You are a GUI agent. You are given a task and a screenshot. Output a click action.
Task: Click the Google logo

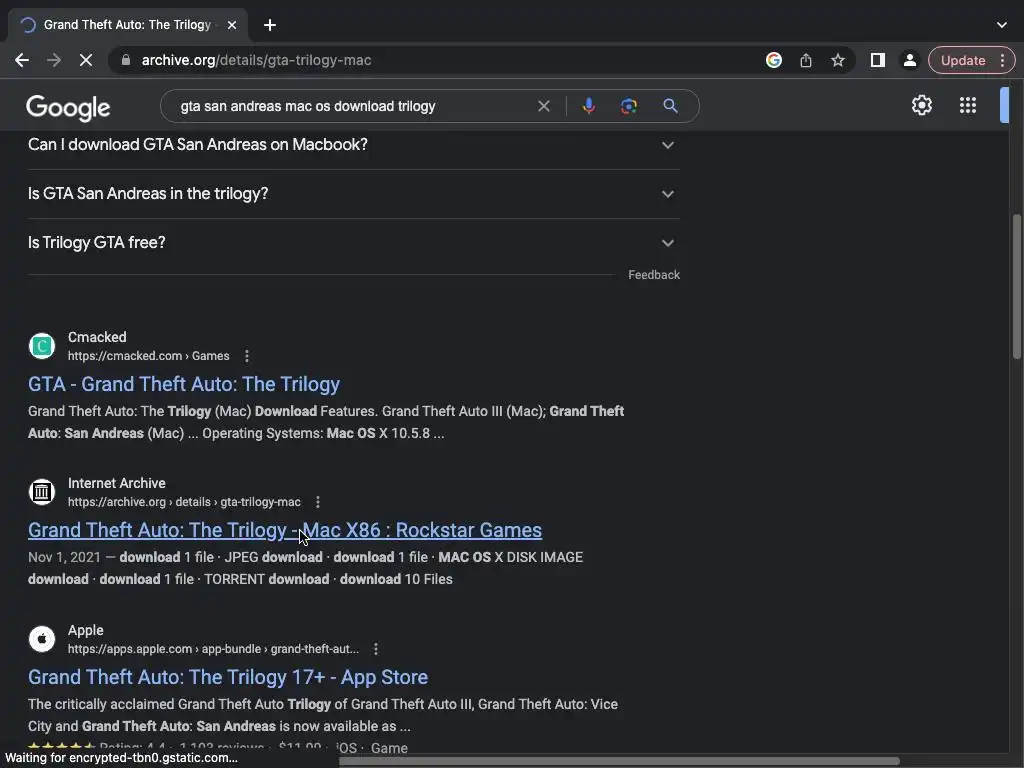pyautogui.click(x=68, y=108)
